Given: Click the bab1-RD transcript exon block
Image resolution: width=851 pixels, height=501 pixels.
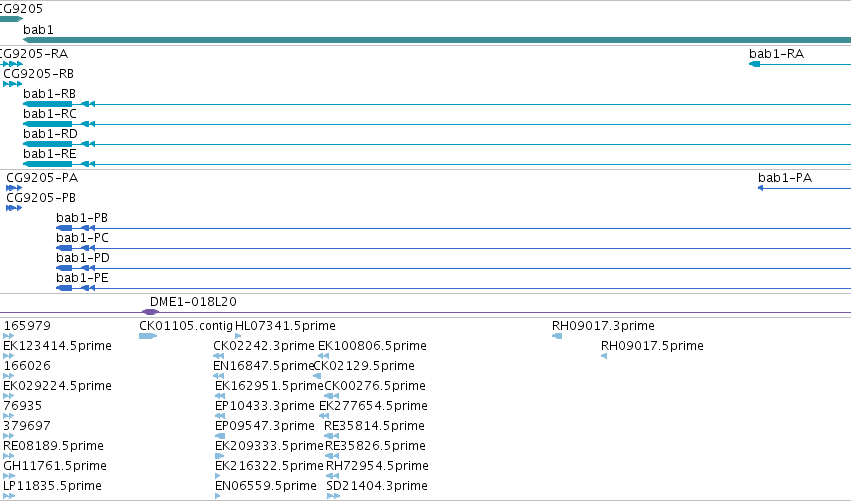Looking at the screenshot, I should click(48, 144).
